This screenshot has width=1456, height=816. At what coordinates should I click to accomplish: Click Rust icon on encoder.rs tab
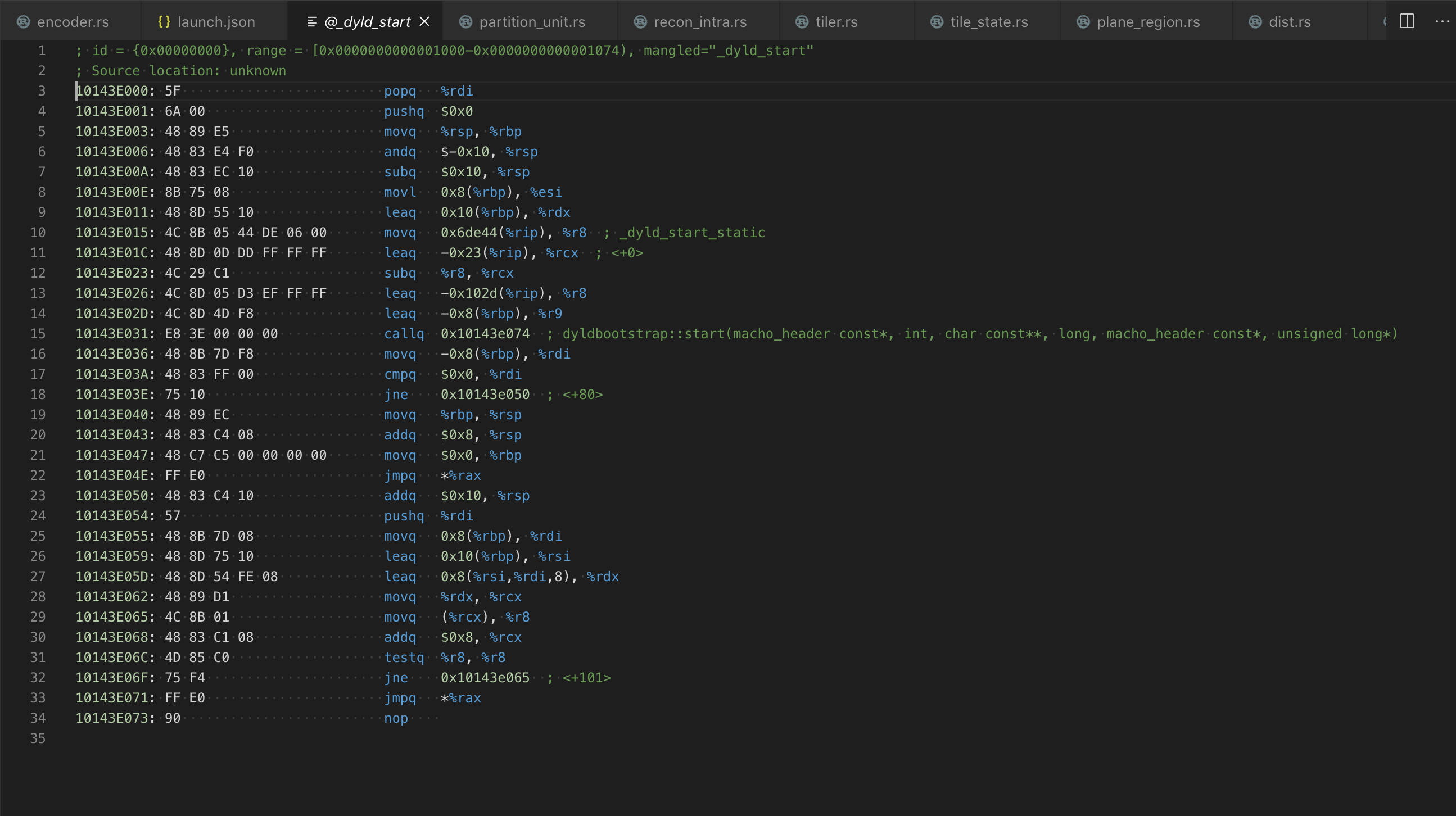pos(23,21)
